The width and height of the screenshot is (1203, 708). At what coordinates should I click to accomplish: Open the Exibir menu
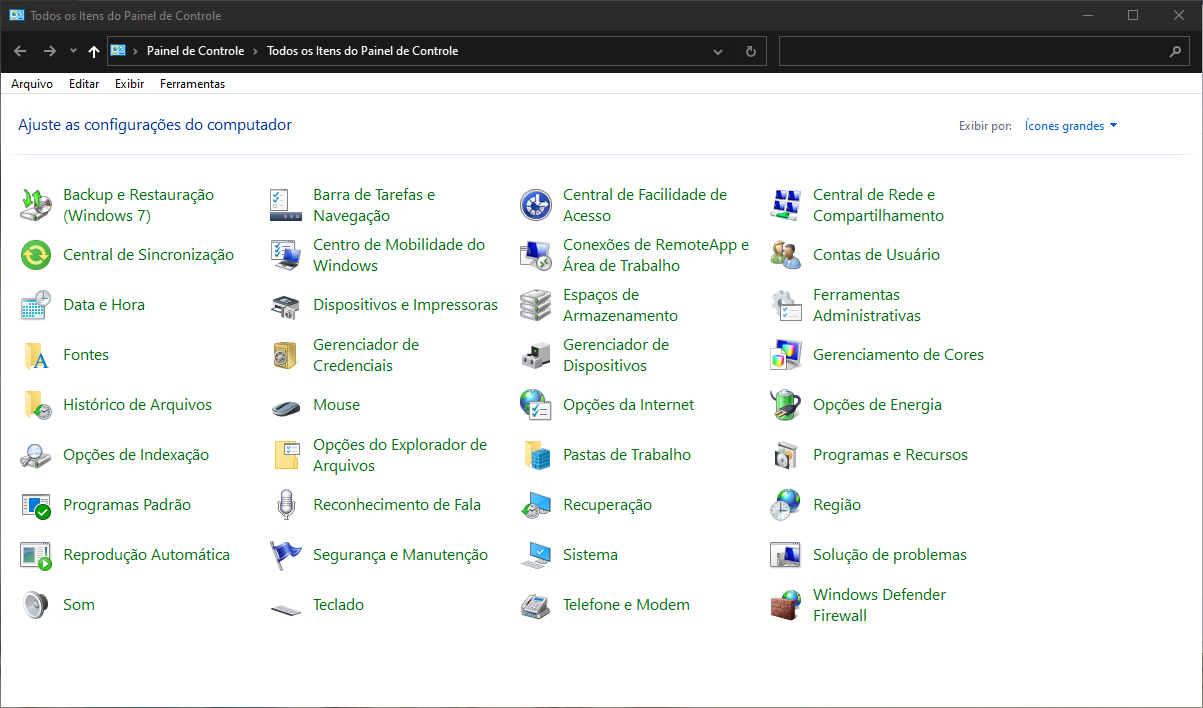tap(129, 83)
